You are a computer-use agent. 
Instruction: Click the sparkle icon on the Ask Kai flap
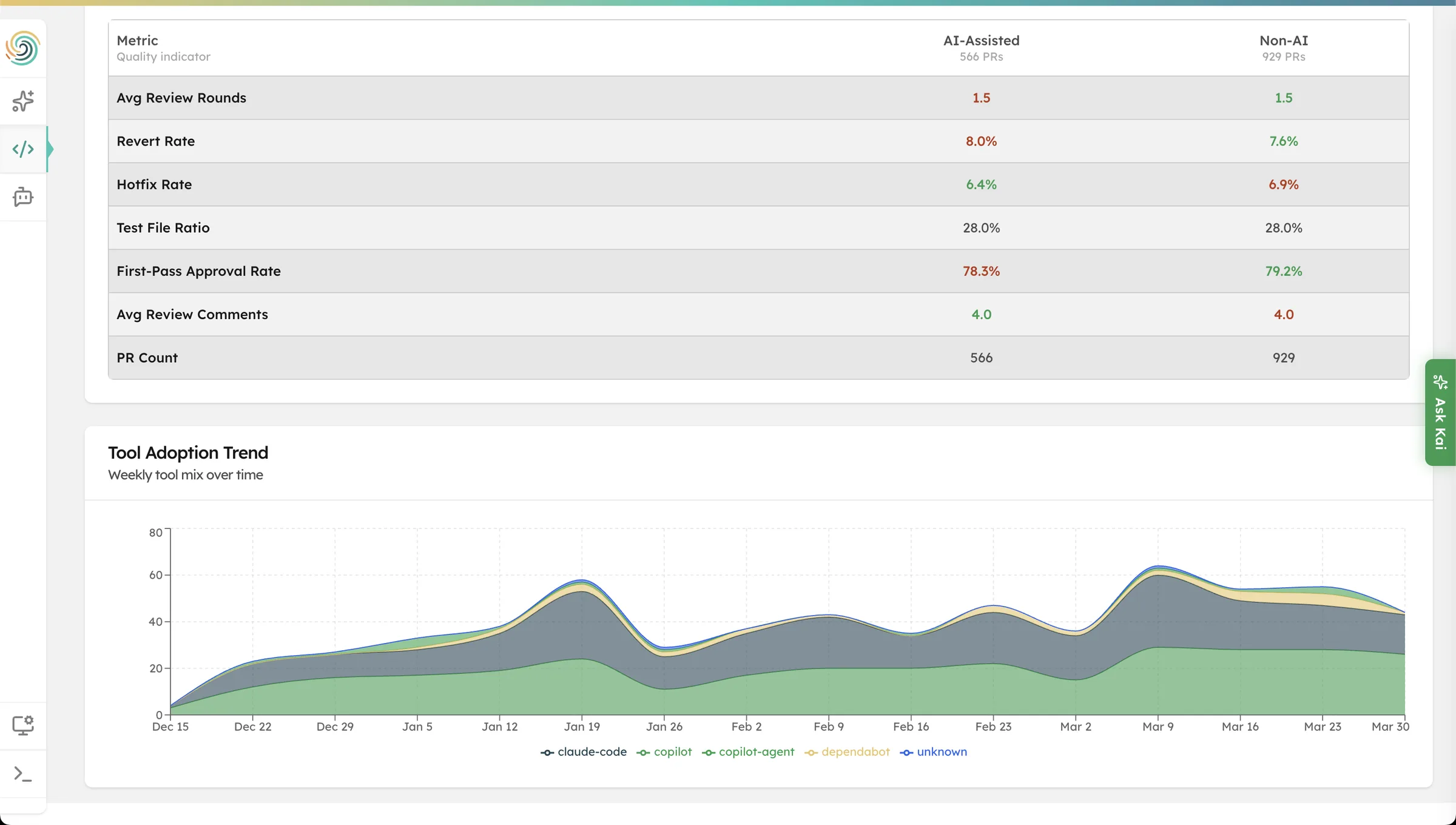tap(1441, 382)
